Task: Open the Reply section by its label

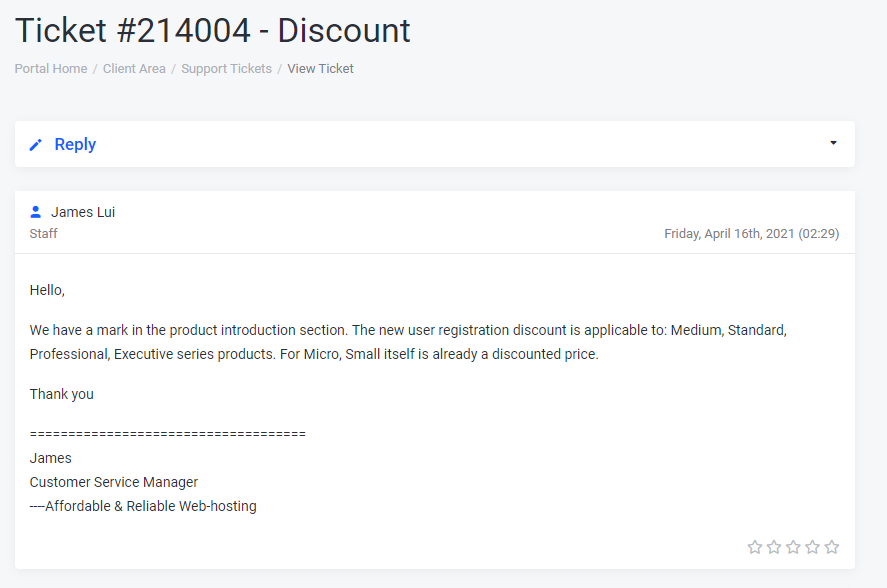Action: tap(75, 145)
